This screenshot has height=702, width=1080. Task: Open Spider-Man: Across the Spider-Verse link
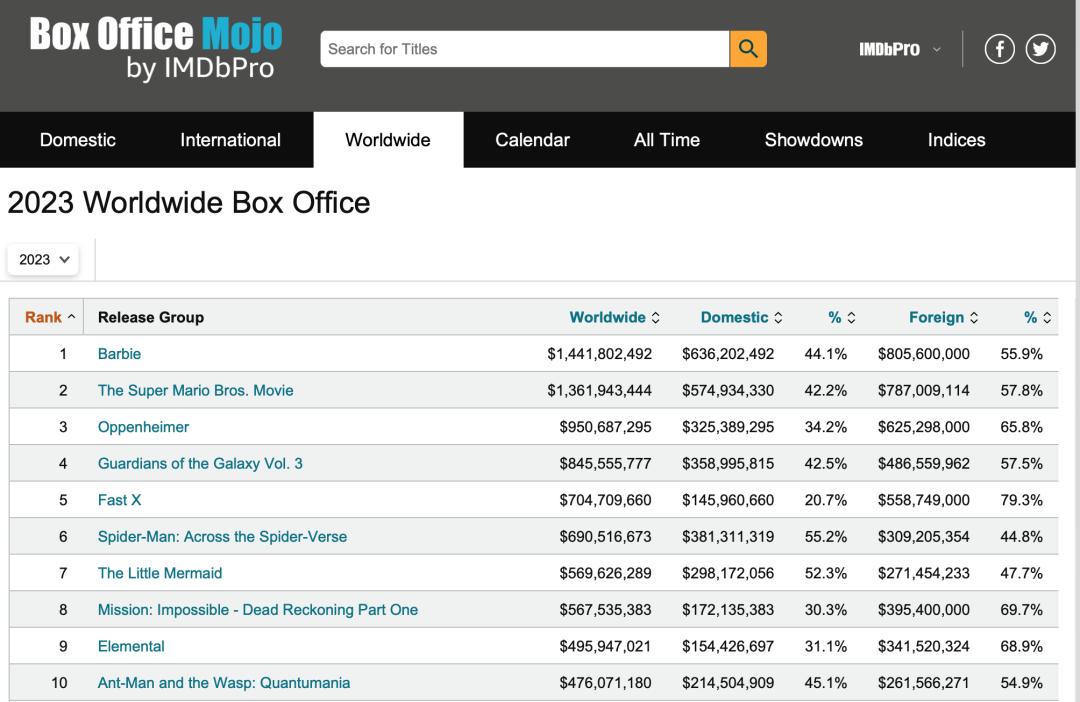tap(222, 537)
